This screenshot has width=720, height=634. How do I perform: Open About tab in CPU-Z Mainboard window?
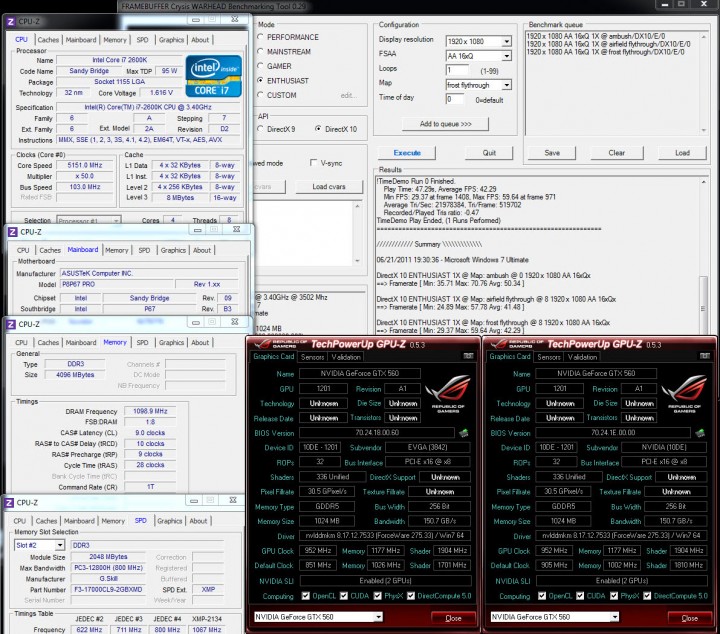tap(202, 250)
